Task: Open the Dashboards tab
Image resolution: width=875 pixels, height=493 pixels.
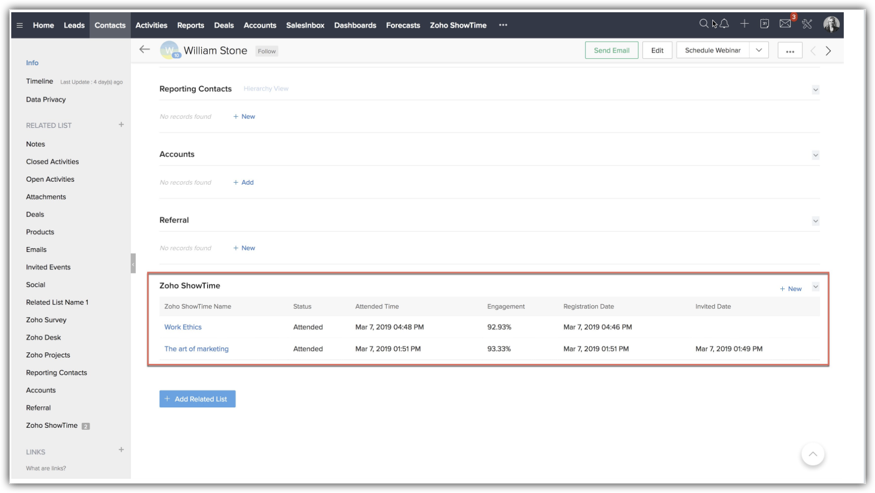Action: [x=355, y=25]
